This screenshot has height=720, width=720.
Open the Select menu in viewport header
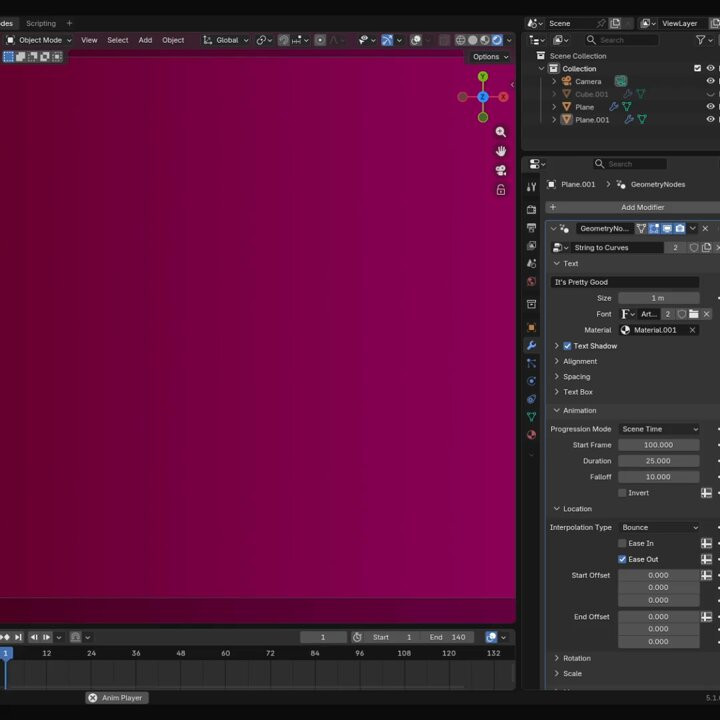pyautogui.click(x=118, y=40)
